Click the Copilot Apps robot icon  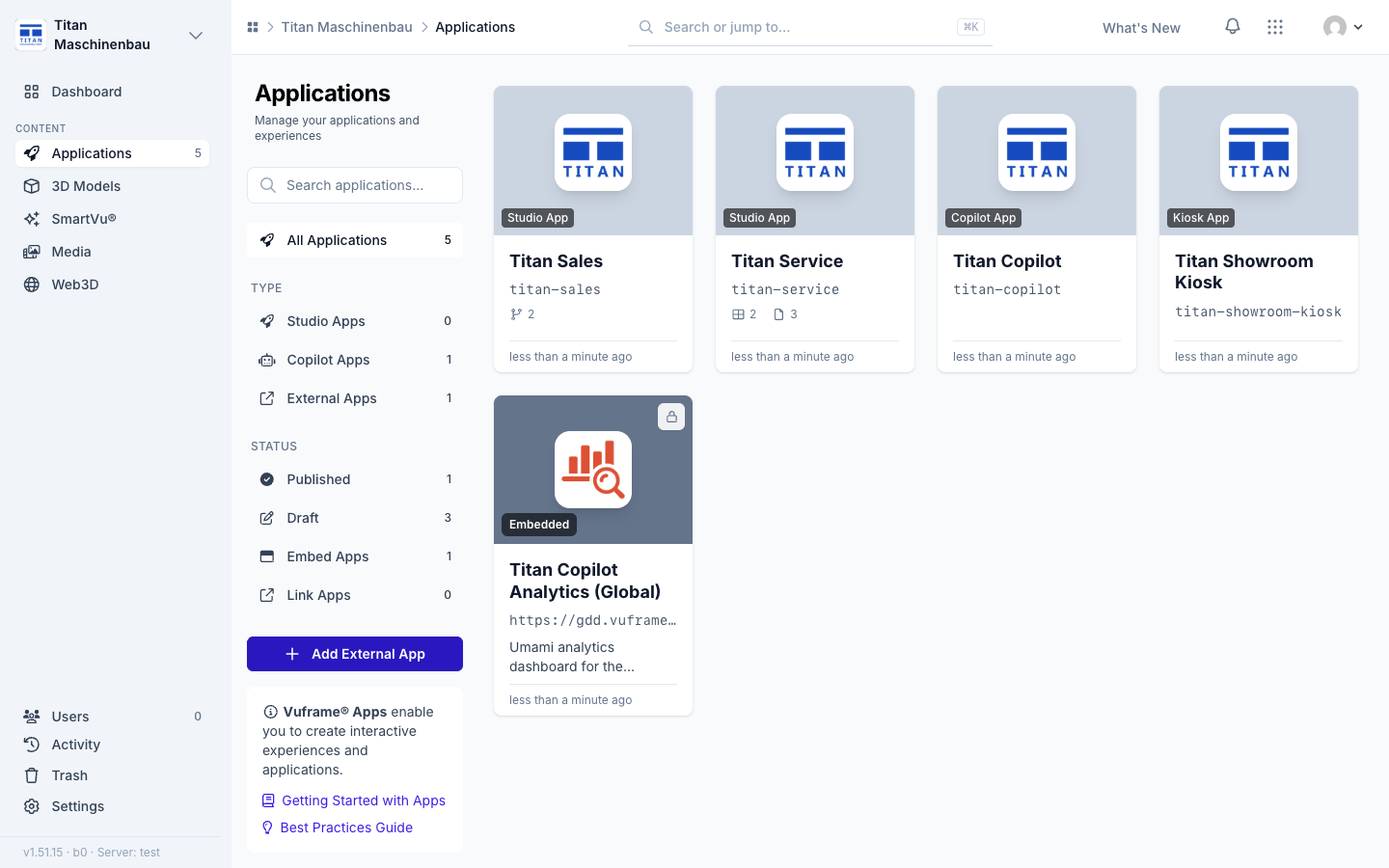(x=267, y=360)
